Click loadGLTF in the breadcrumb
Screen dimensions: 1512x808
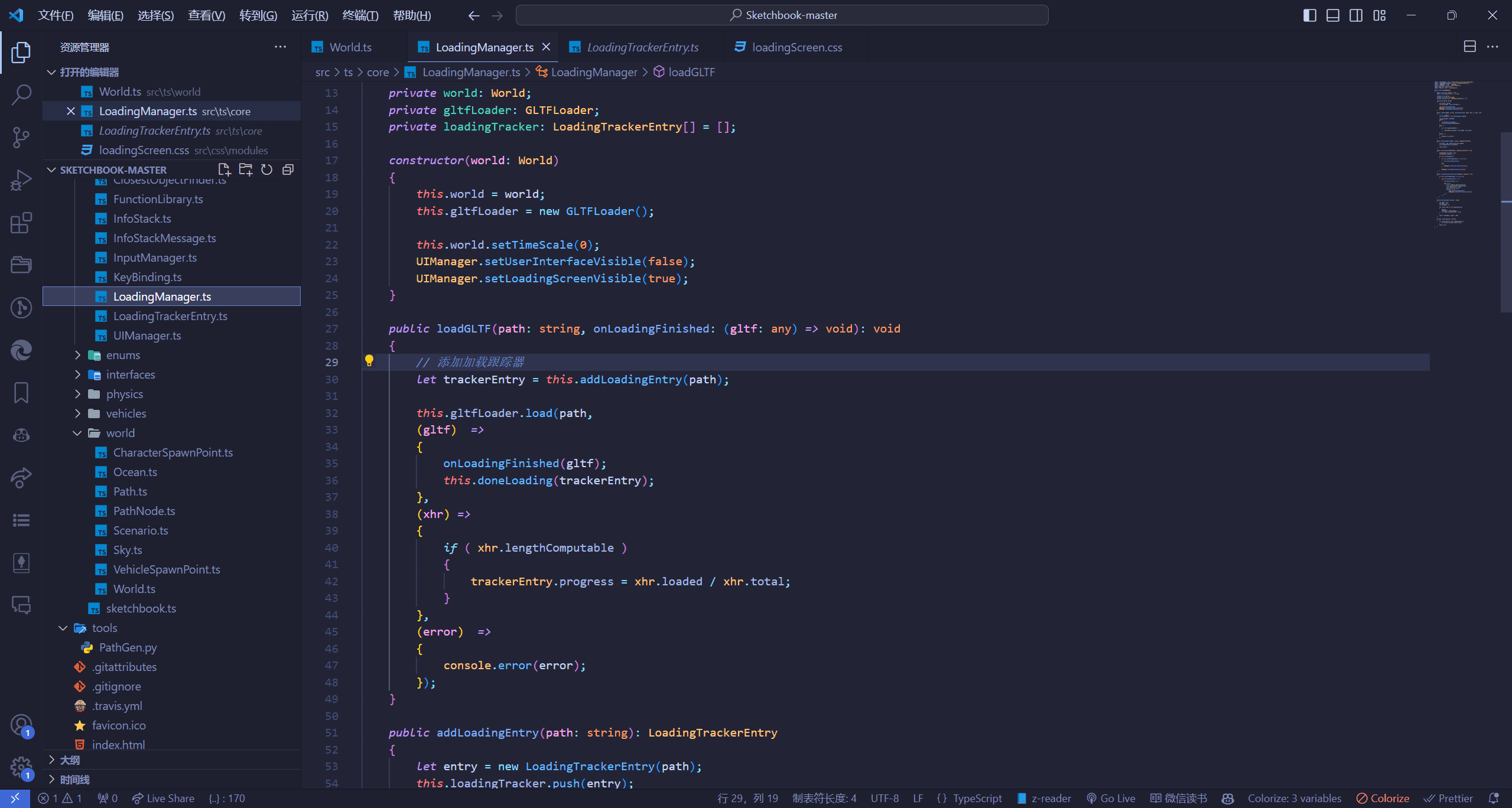pyautogui.click(x=691, y=72)
